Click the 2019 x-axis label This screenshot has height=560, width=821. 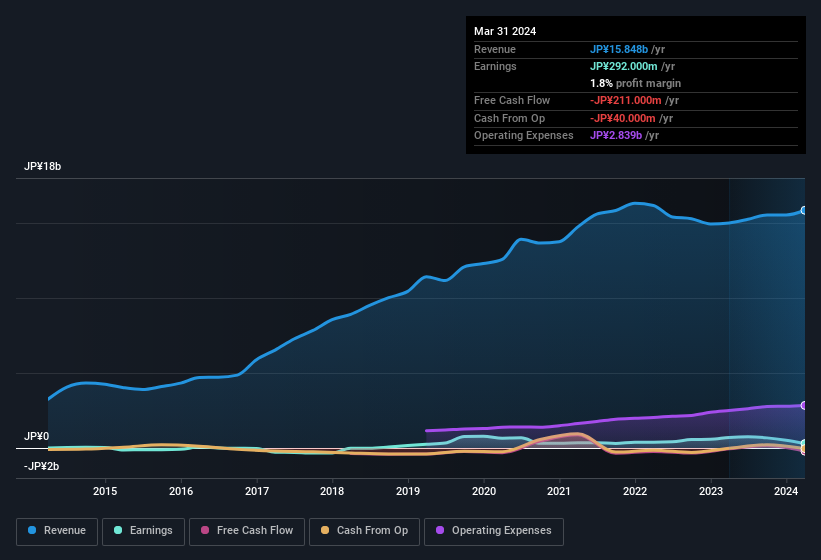point(408,491)
